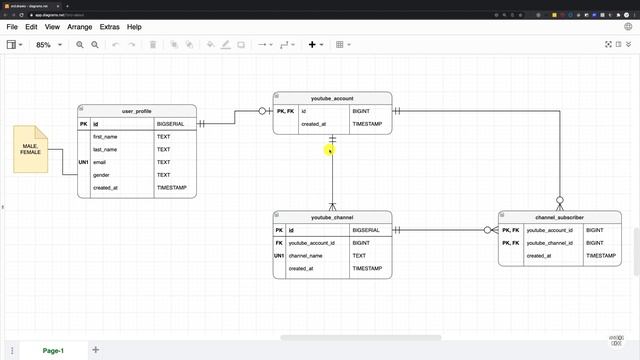Screen dimensions: 640x360
Task: Open the Extras menu
Action: tap(109, 27)
